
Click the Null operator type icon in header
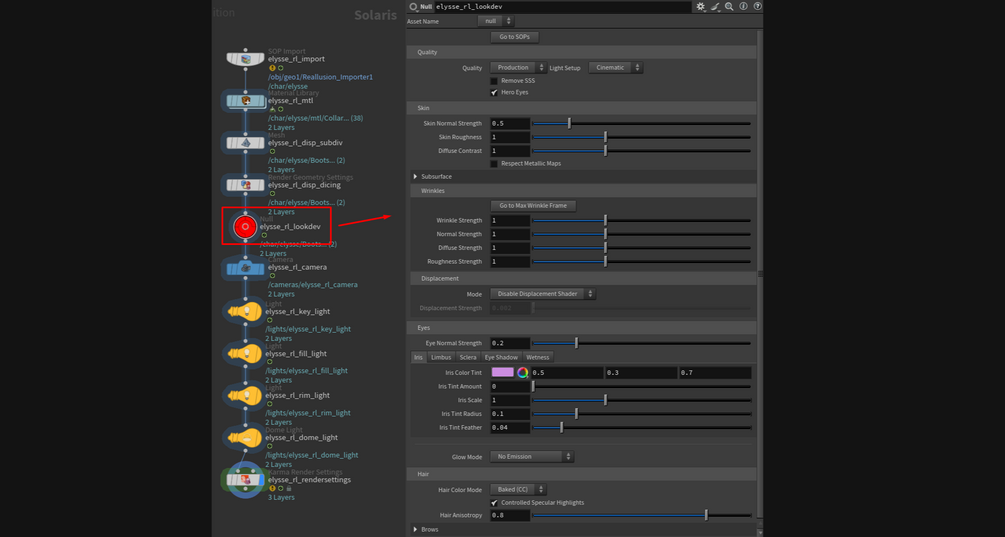pyautogui.click(x=413, y=6)
